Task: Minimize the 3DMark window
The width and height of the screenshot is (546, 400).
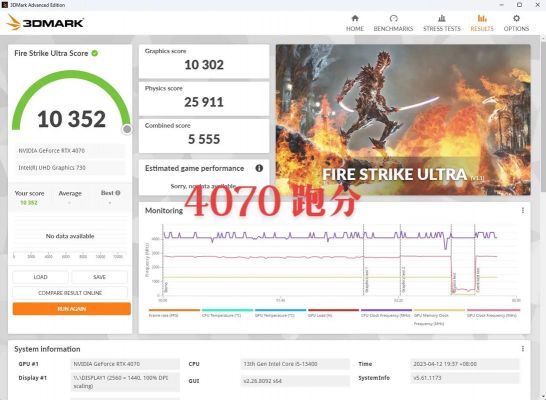Action: [501, 5]
